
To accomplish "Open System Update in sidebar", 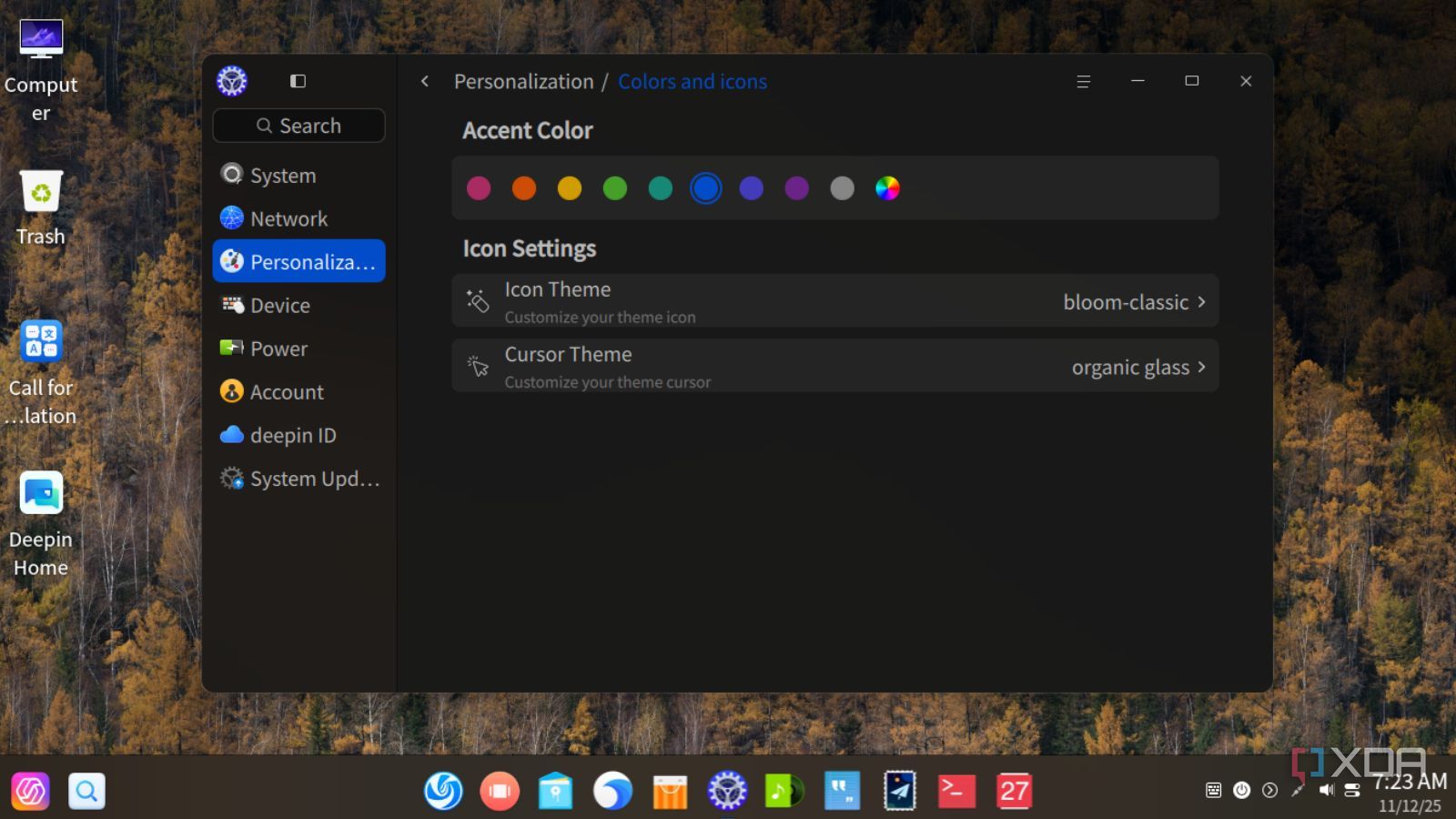I will click(298, 479).
